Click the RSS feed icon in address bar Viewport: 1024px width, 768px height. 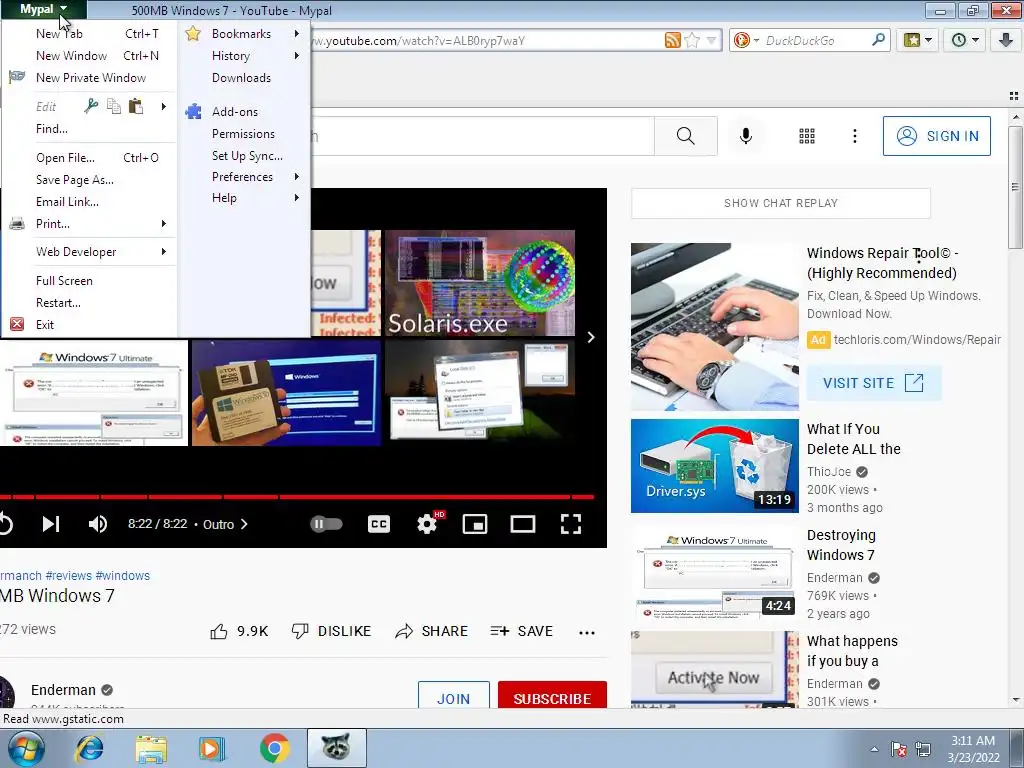pyautogui.click(x=672, y=40)
